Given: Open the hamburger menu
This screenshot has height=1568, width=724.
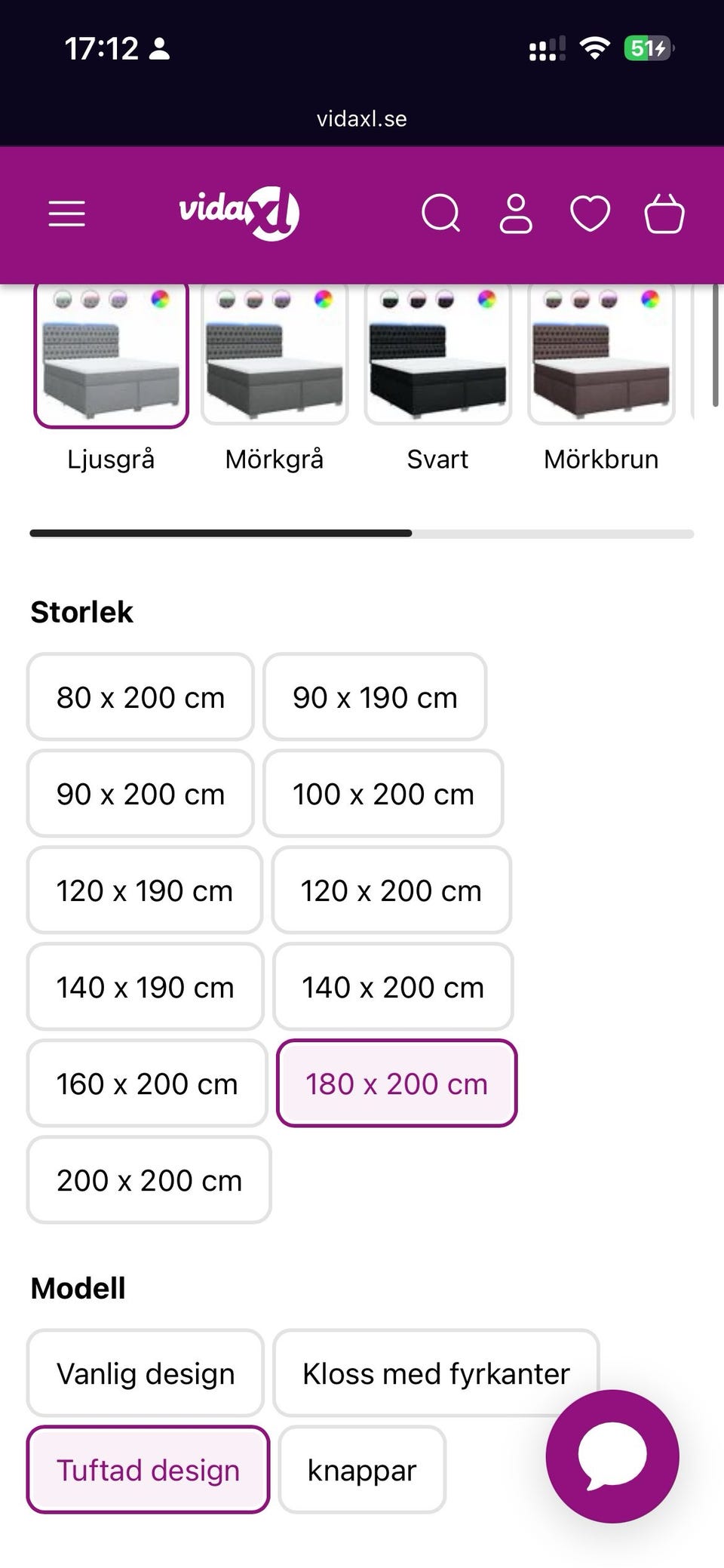Looking at the screenshot, I should [x=67, y=214].
